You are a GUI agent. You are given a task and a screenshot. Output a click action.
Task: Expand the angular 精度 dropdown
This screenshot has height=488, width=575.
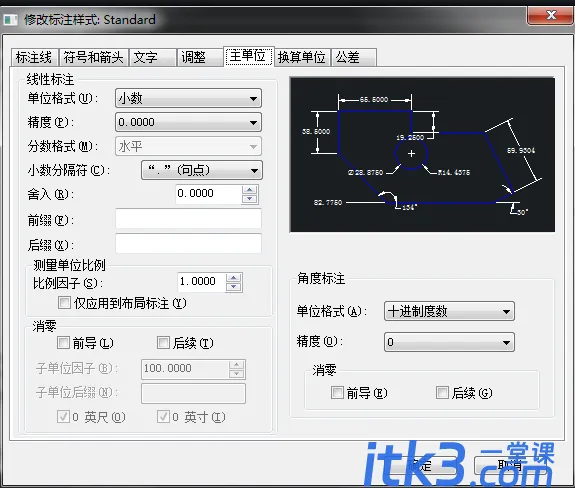pyautogui.click(x=449, y=342)
